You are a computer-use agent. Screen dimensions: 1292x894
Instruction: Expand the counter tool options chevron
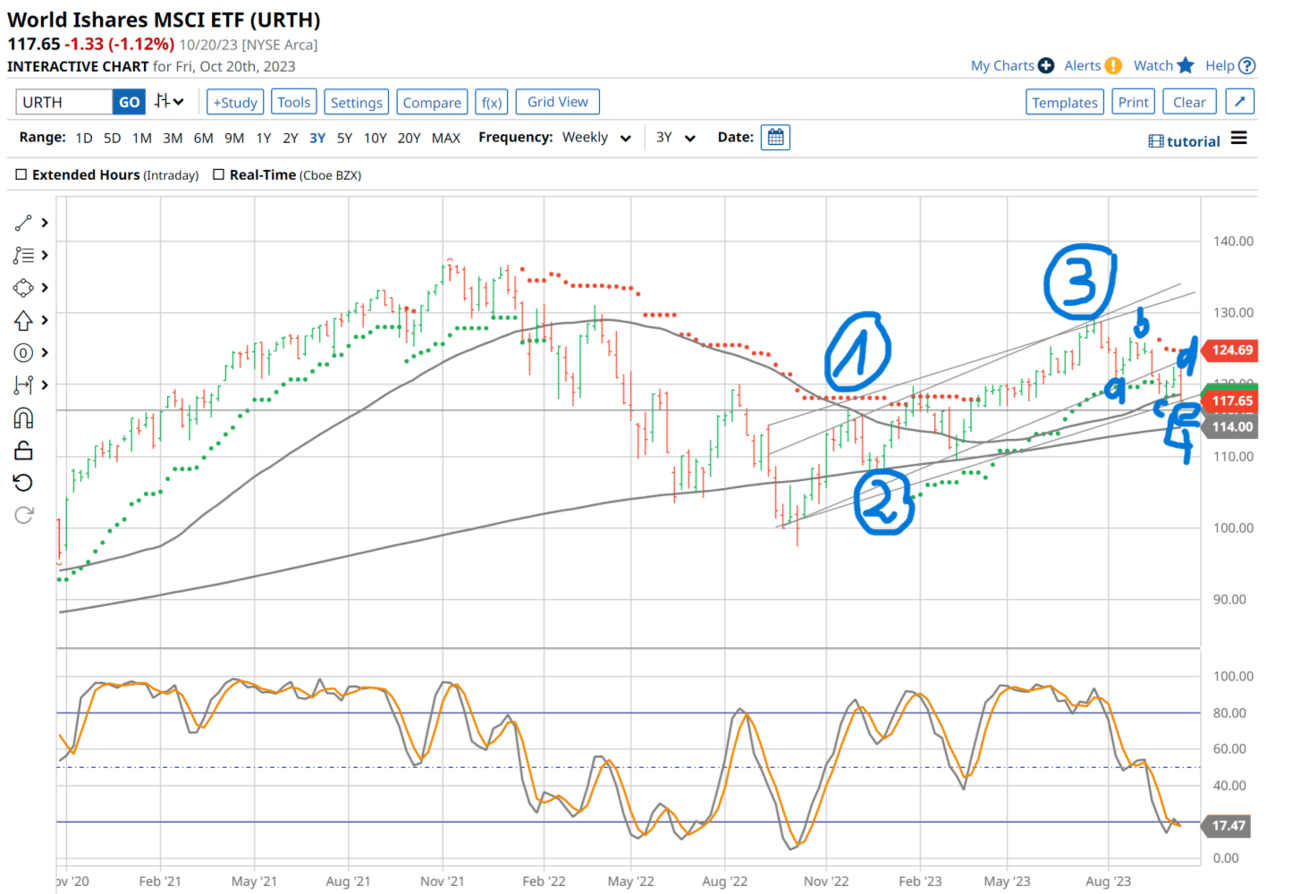click(44, 352)
